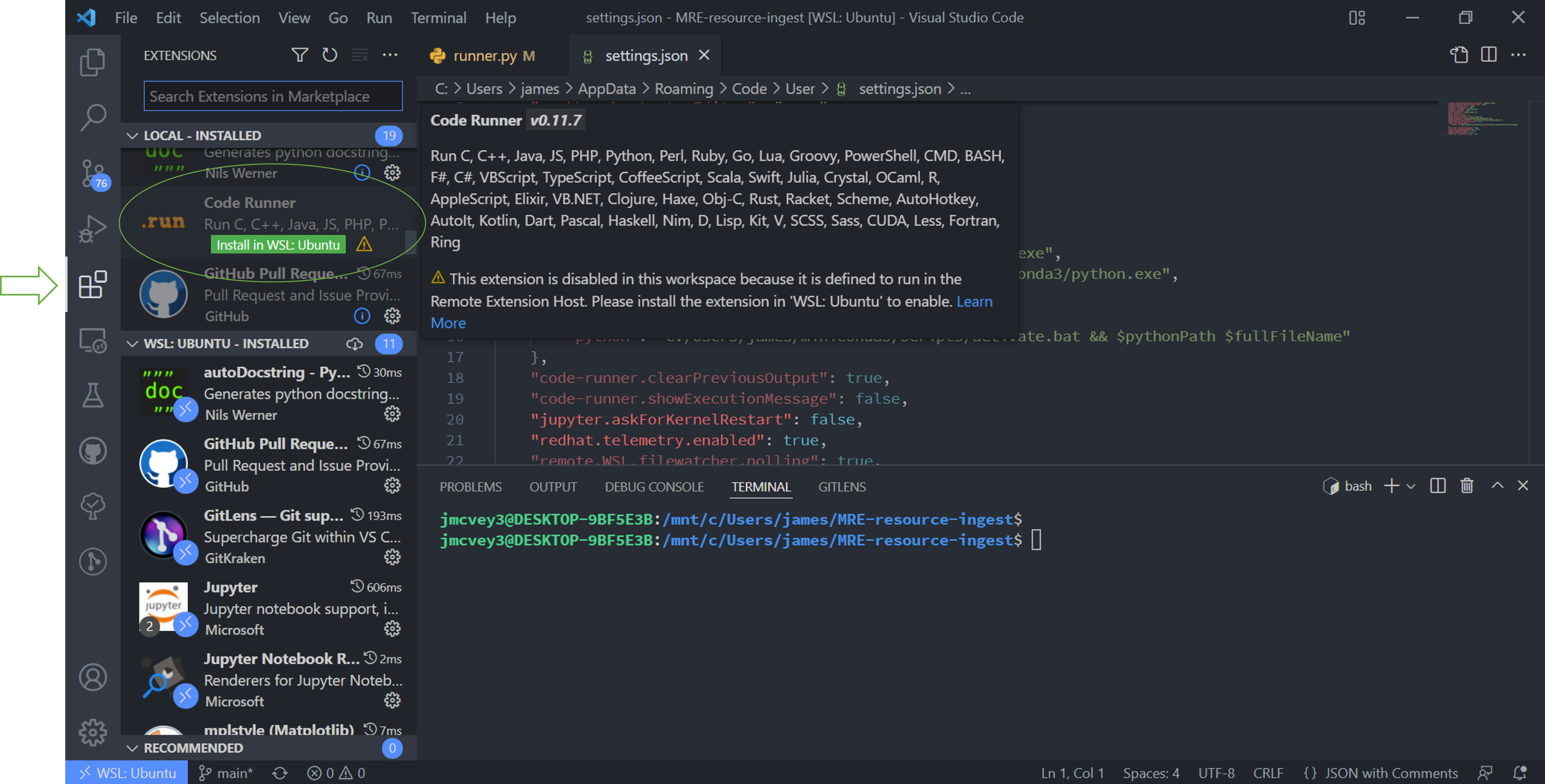1545x784 pixels.
Task: Open Remote Explorer in activity bar
Action: pos(92,340)
